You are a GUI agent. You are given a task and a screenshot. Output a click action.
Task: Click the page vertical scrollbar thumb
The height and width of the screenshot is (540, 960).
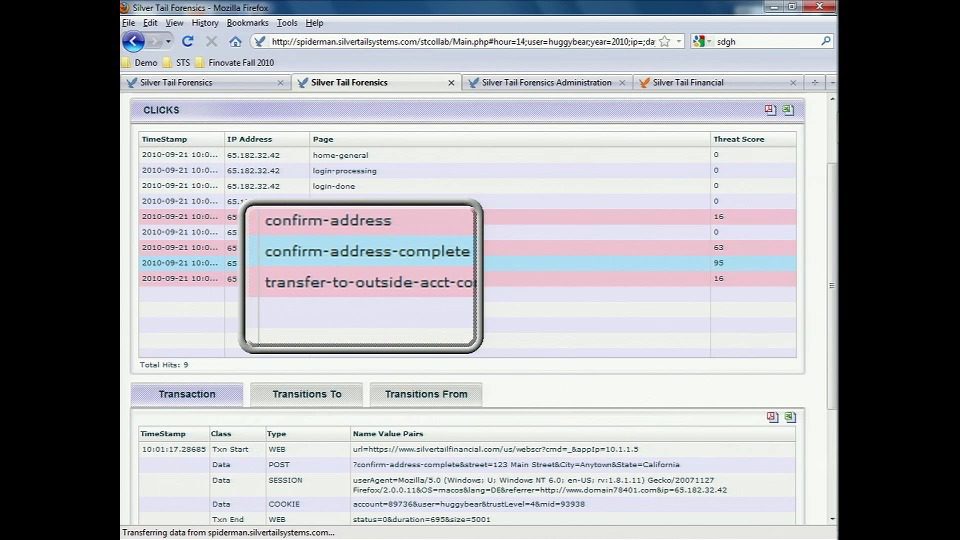coord(831,286)
